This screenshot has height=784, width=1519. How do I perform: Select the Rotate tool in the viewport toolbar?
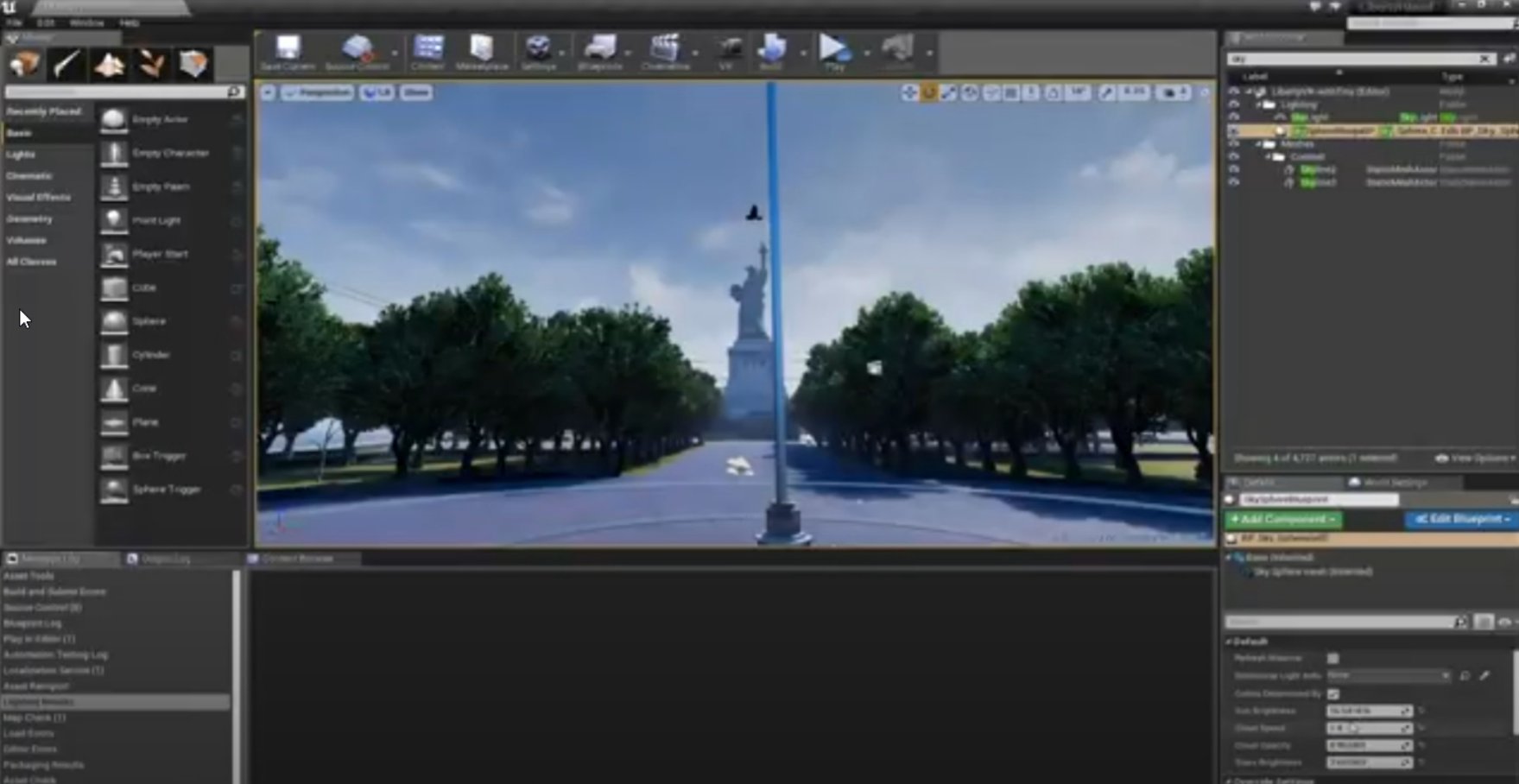click(x=929, y=92)
